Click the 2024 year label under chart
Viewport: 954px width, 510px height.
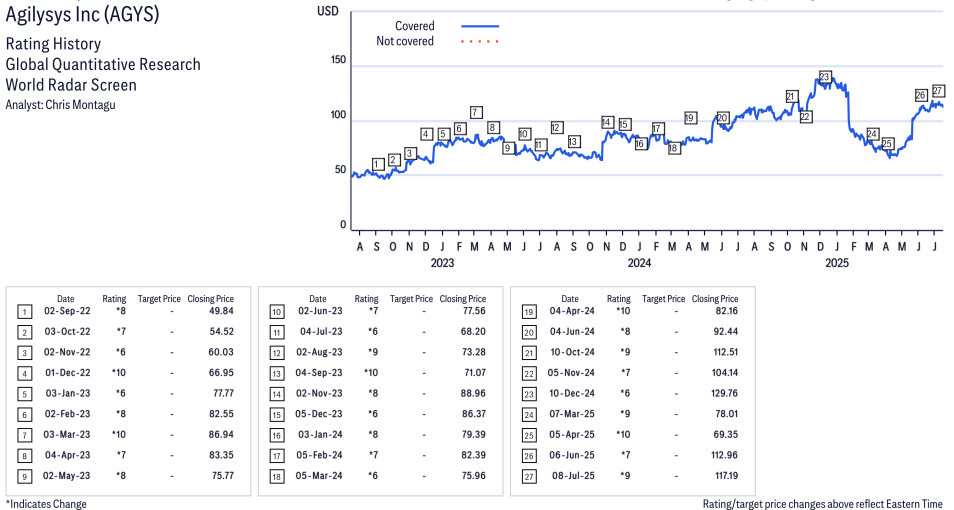pos(639,263)
